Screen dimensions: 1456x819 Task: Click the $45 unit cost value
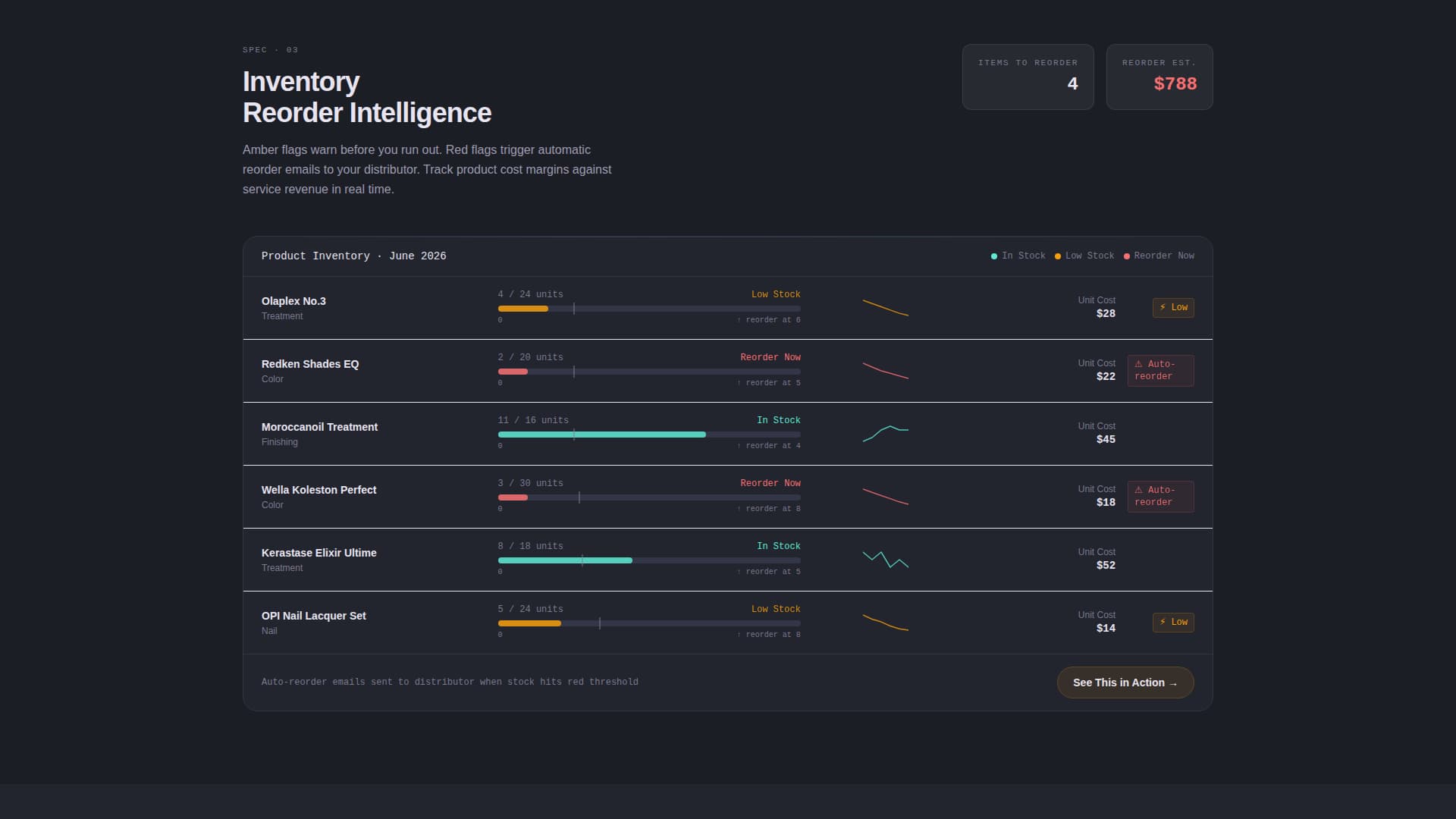(x=1106, y=439)
